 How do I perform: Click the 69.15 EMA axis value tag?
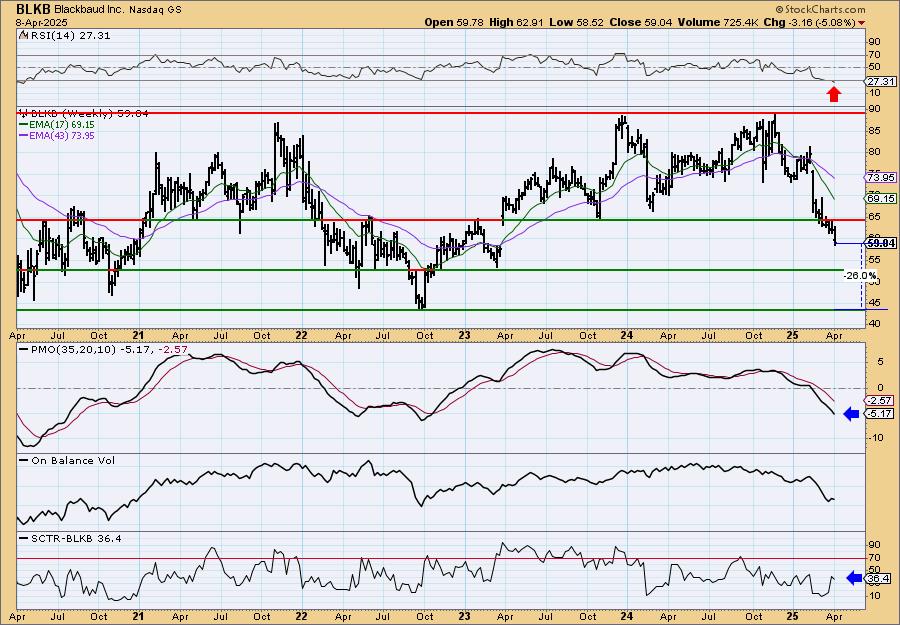click(x=880, y=199)
